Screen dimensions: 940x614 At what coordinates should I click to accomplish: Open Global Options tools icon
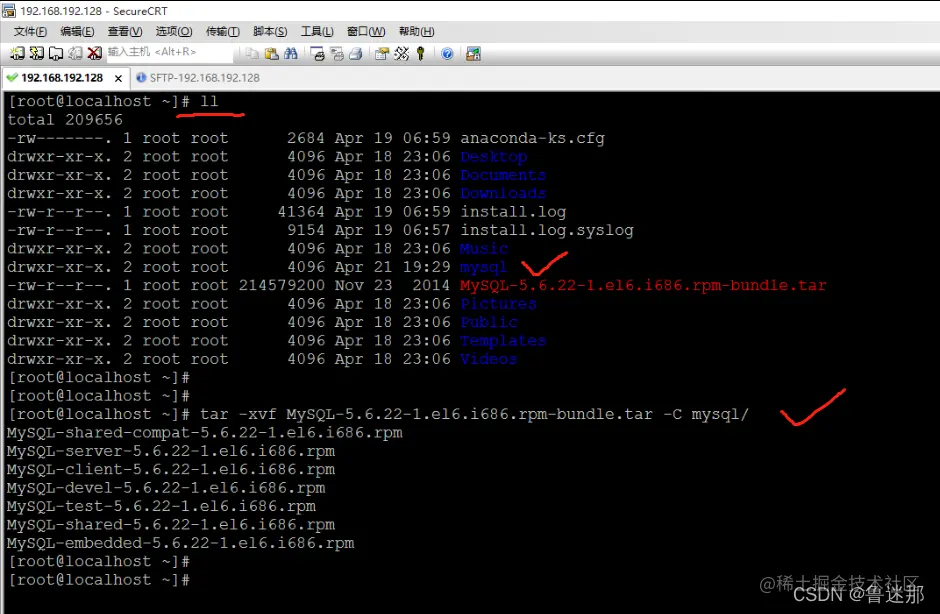tap(401, 53)
